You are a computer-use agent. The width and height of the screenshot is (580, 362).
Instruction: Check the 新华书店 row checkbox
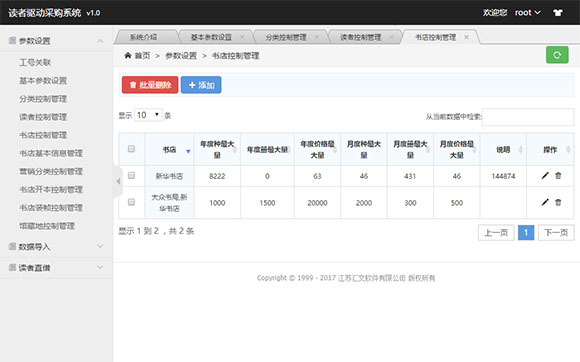click(131, 175)
